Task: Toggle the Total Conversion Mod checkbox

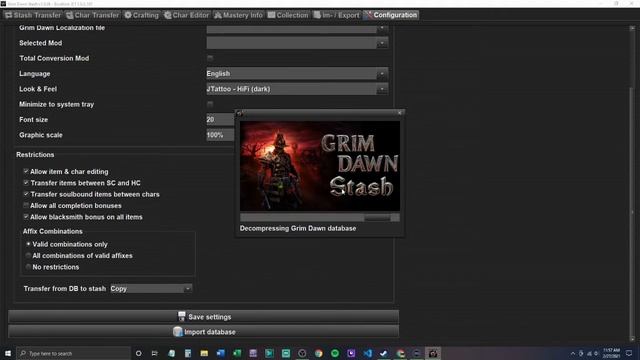Action: click(210, 58)
